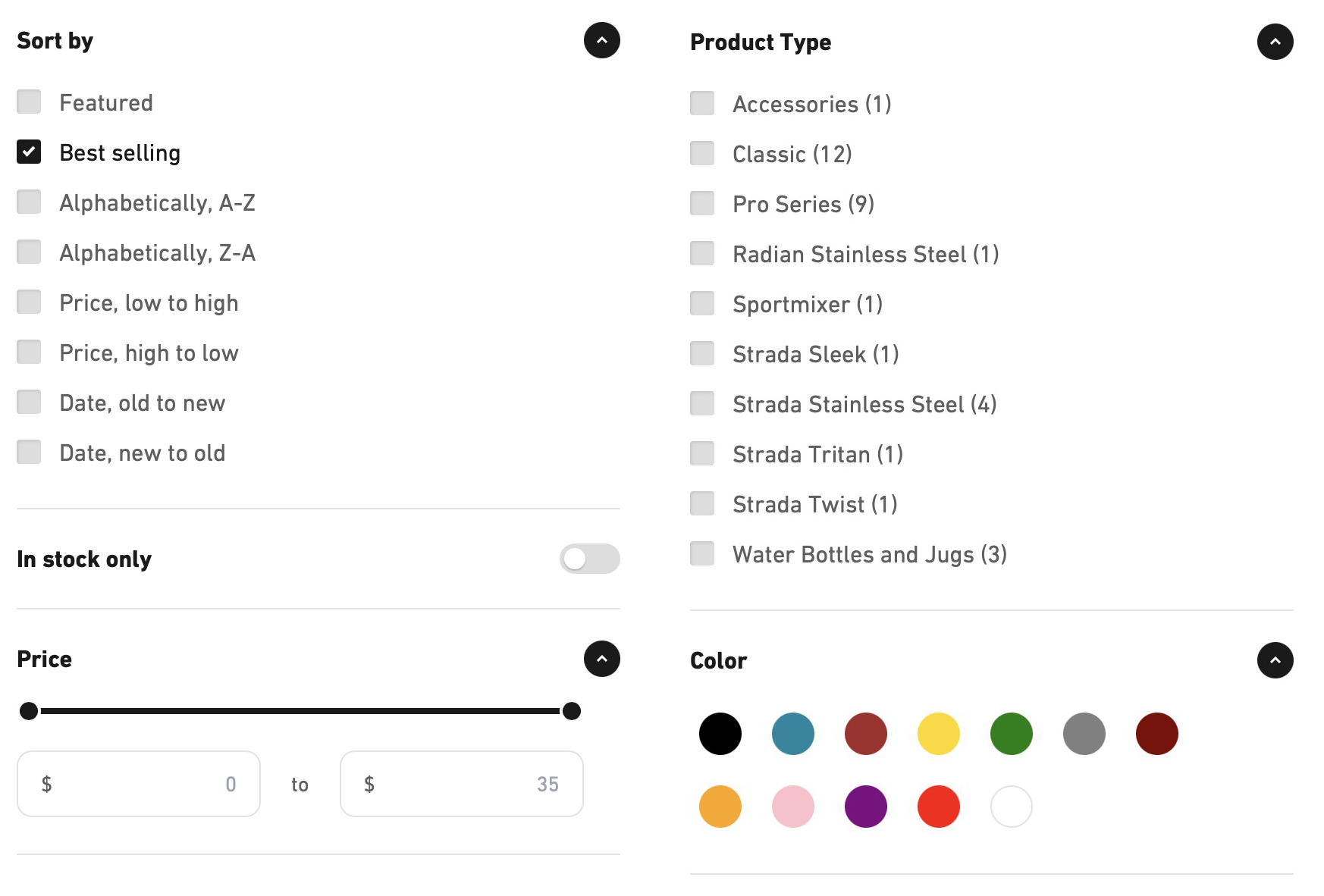Select Price, low to high sorting
1324x896 pixels.
(29, 302)
